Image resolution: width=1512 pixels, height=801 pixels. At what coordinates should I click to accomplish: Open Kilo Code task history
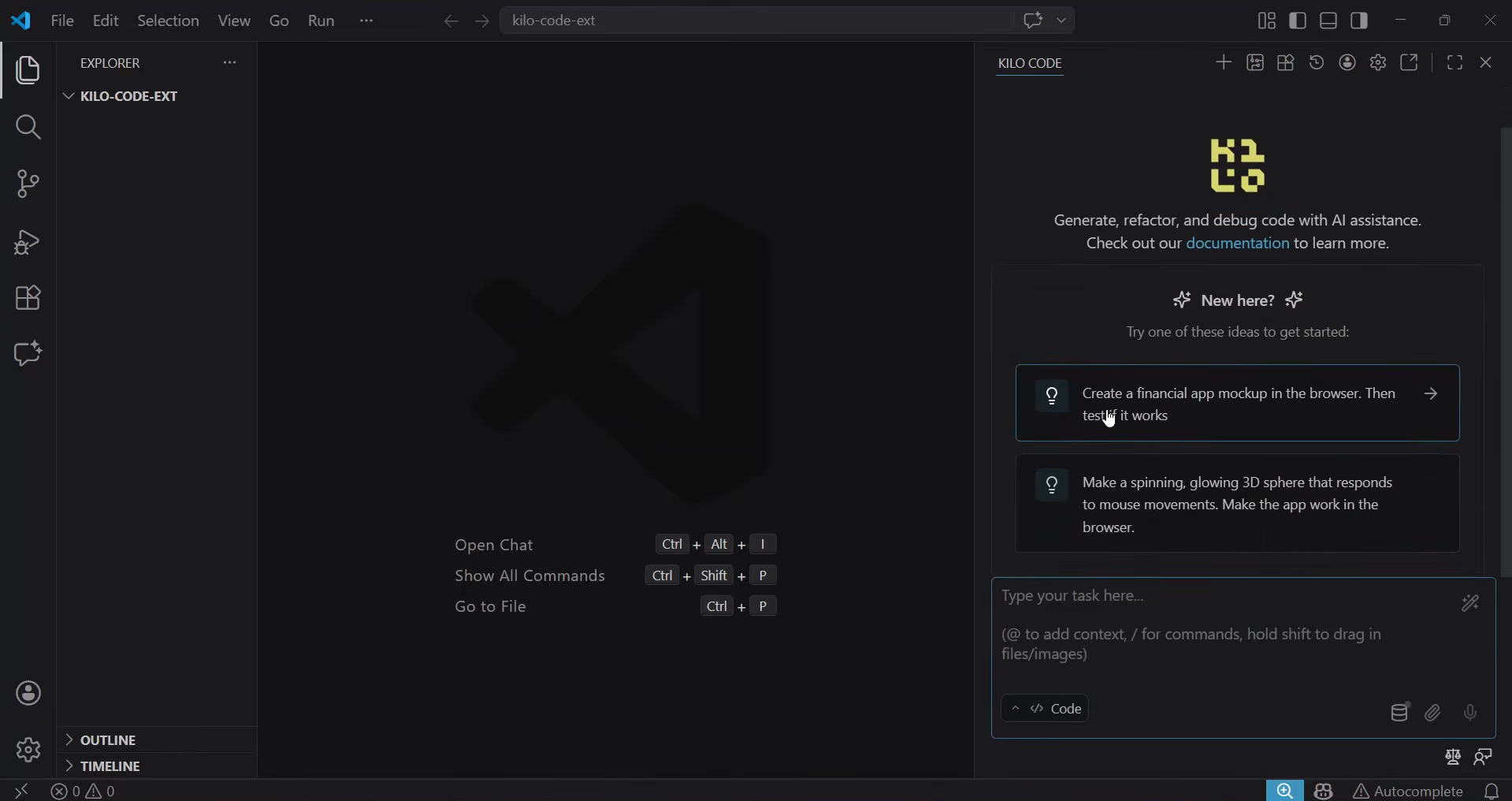[x=1317, y=62]
